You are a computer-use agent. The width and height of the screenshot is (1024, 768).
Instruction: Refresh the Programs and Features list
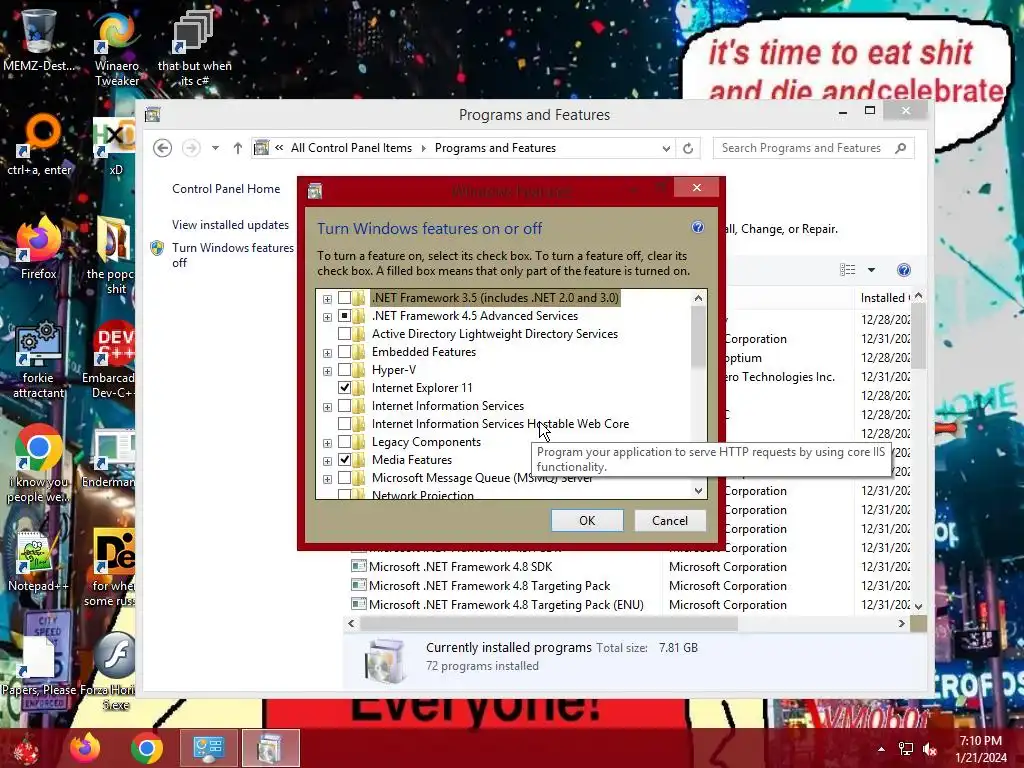pos(688,148)
